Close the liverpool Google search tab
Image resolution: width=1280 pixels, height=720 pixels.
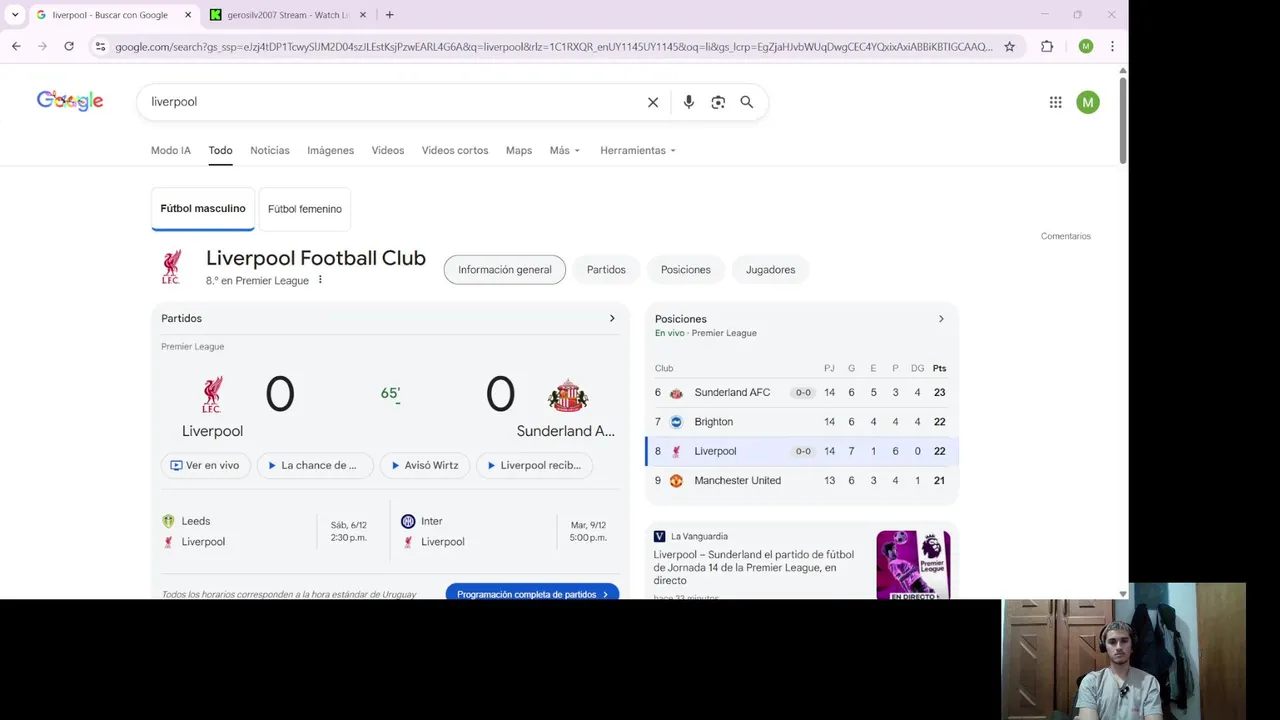(188, 15)
